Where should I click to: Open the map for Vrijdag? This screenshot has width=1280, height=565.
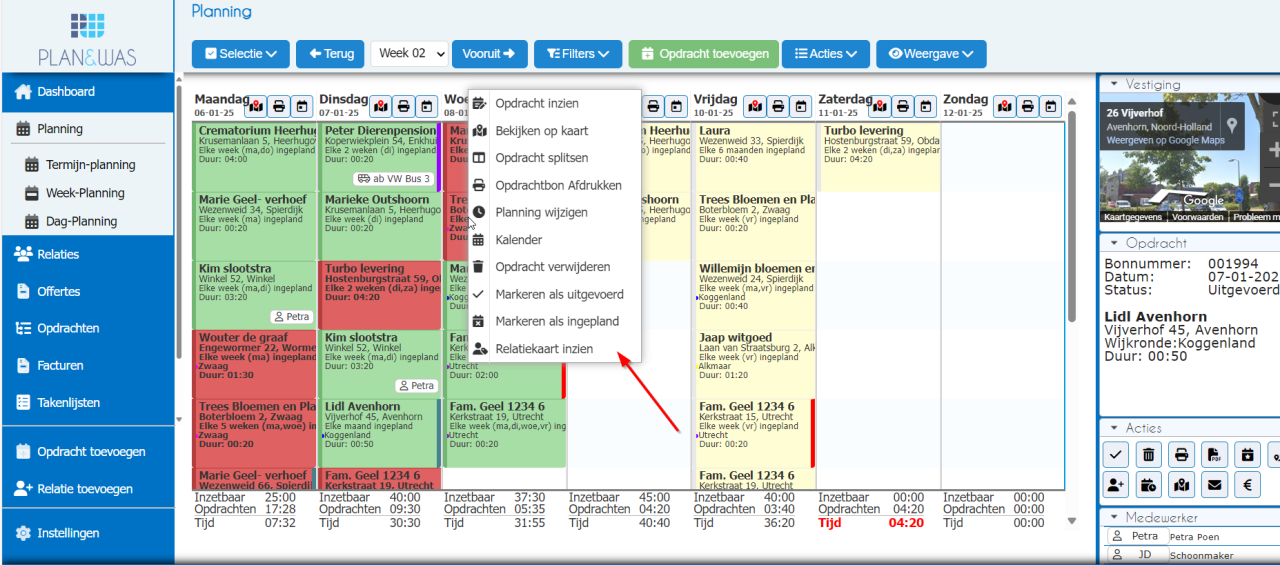click(x=755, y=105)
